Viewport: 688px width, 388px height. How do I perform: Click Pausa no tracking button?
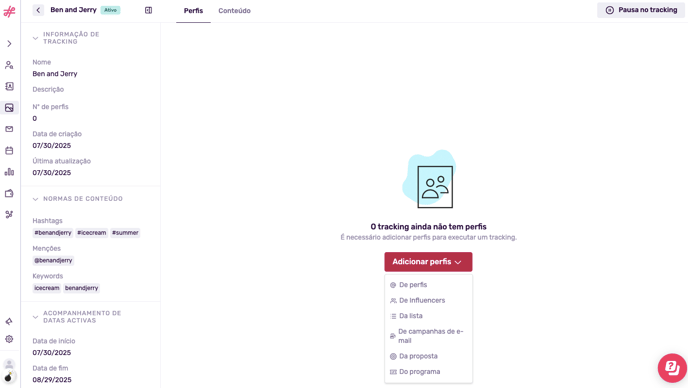pos(641,10)
